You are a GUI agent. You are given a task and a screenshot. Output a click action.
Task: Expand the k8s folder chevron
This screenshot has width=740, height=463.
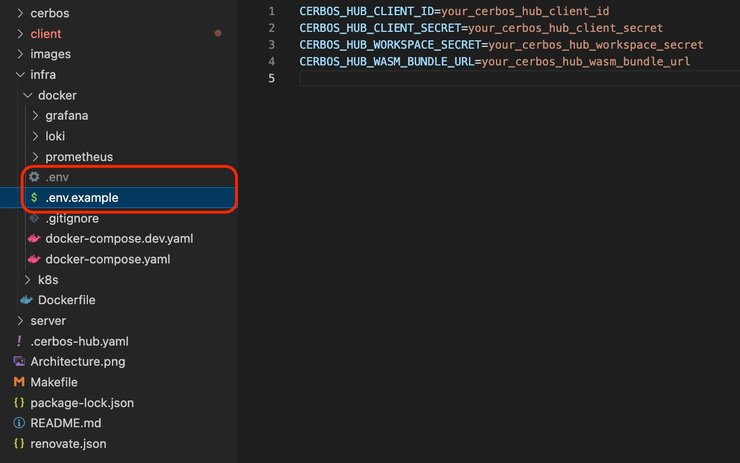(27, 280)
